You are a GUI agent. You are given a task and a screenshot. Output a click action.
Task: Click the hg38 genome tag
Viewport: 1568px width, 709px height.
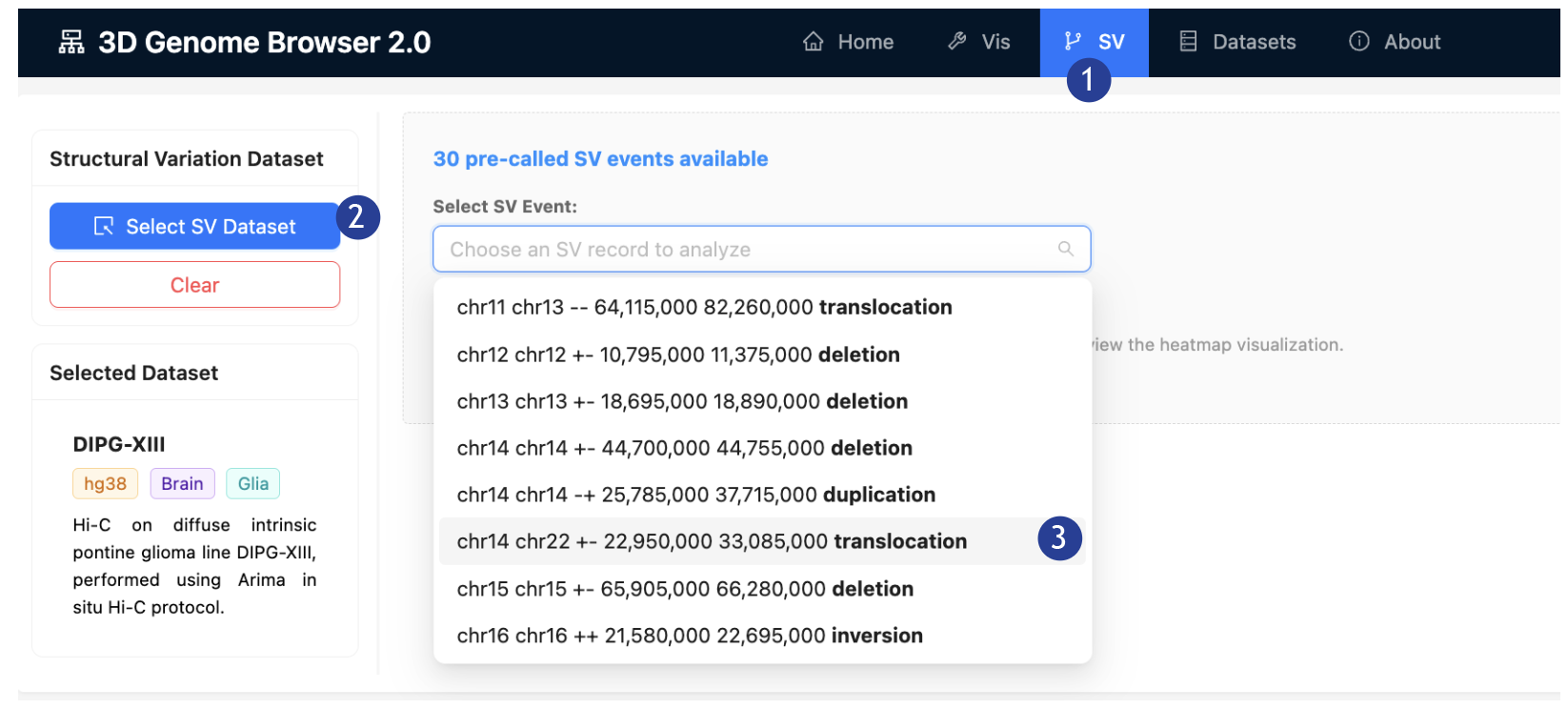click(x=105, y=483)
